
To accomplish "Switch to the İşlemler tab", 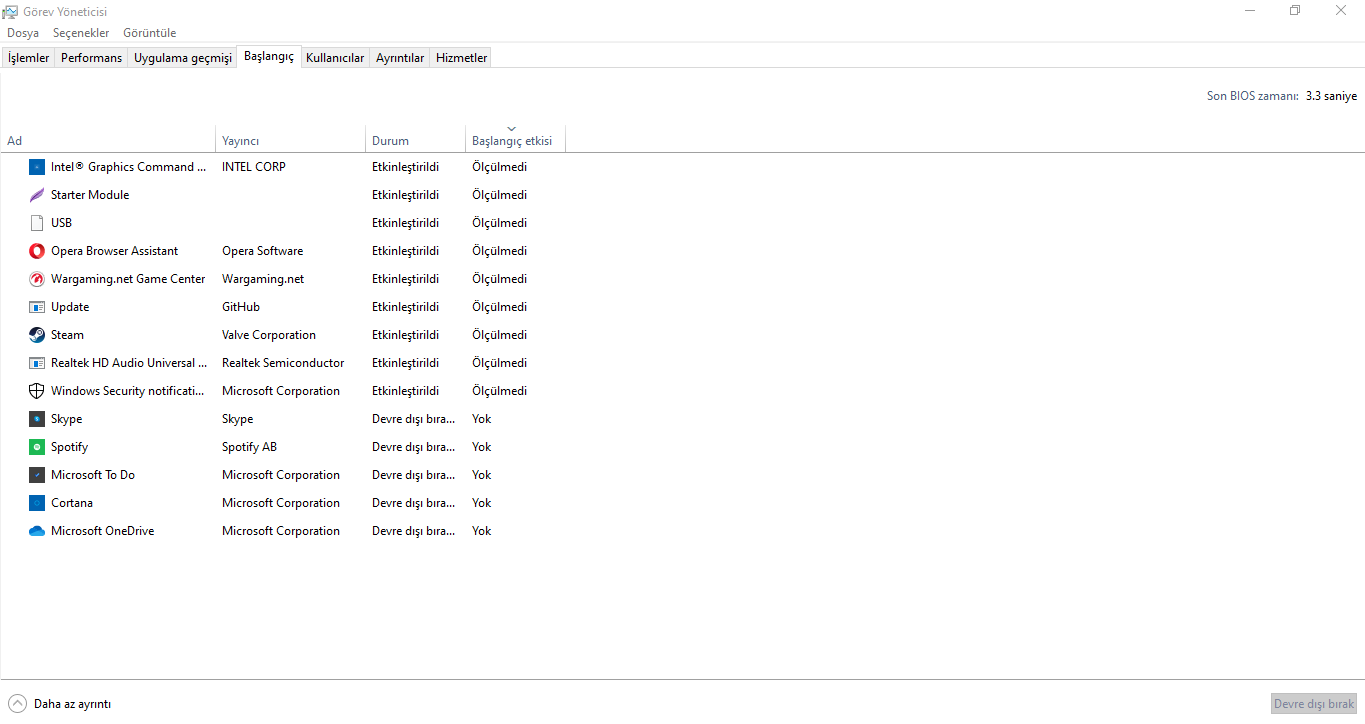I will [28, 58].
